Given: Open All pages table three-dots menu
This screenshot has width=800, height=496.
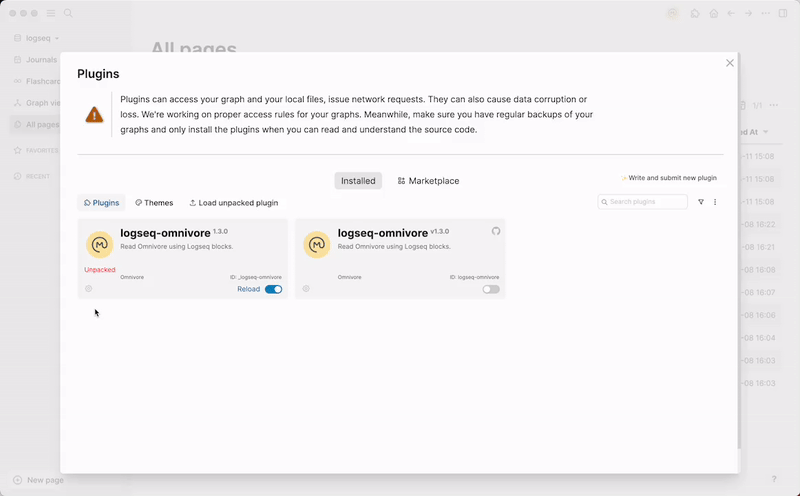Looking at the screenshot, I should point(774,105).
